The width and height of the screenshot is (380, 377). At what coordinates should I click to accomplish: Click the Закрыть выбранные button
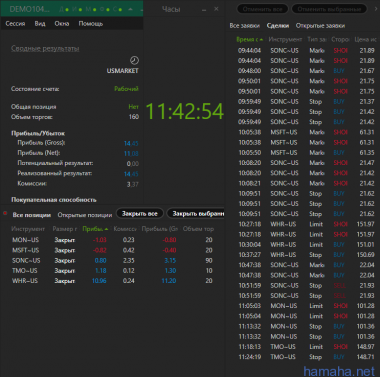pyautogui.click(x=196, y=214)
